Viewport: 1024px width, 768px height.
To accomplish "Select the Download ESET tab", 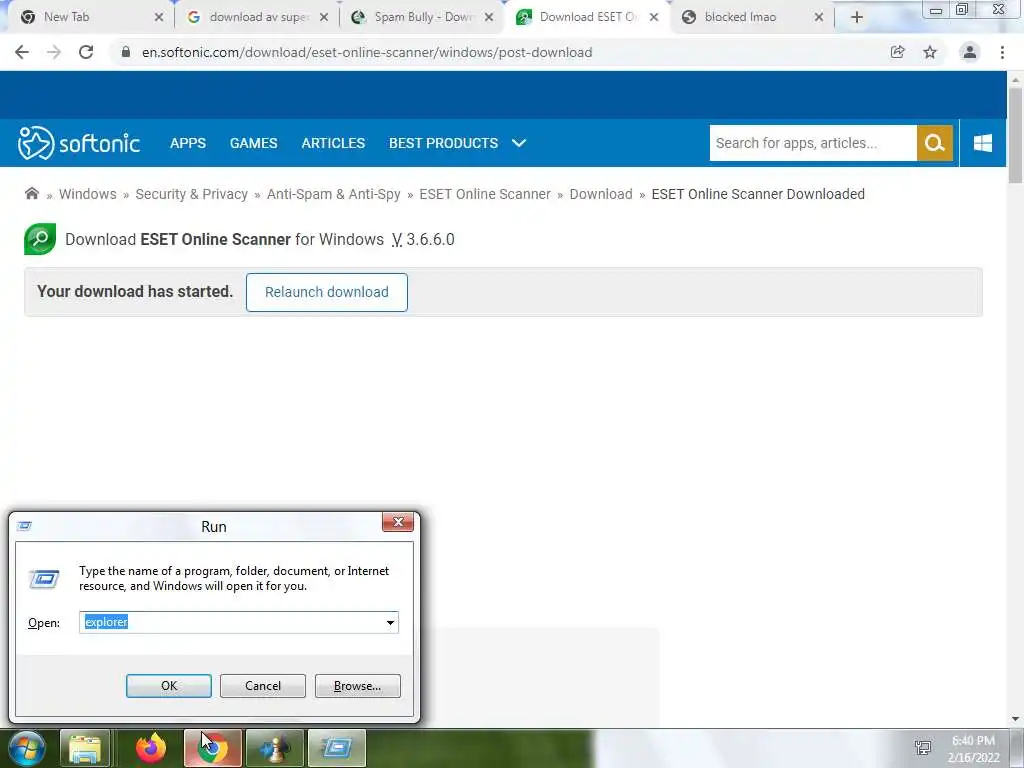I will pos(586,18).
